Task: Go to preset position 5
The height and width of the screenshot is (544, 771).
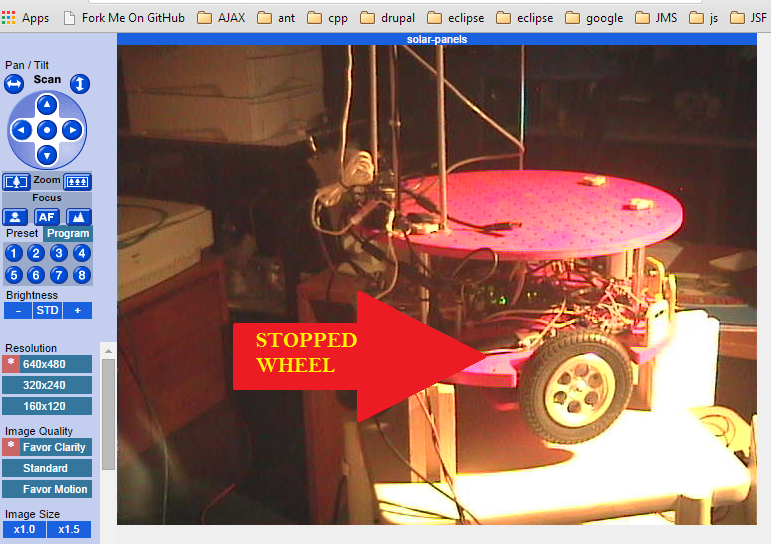Action: coord(14,275)
